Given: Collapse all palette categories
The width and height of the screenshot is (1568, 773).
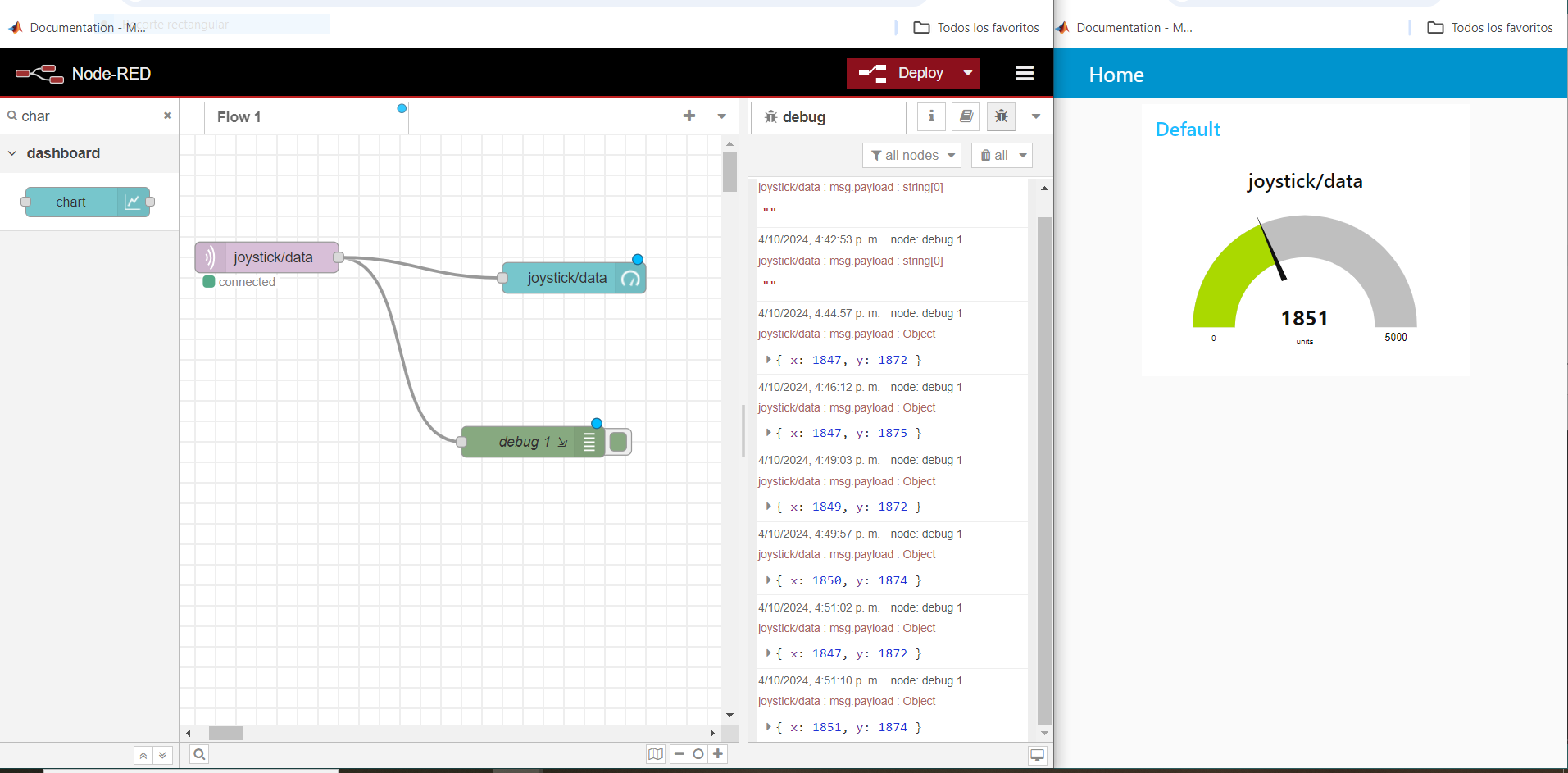Looking at the screenshot, I should (x=143, y=755).
